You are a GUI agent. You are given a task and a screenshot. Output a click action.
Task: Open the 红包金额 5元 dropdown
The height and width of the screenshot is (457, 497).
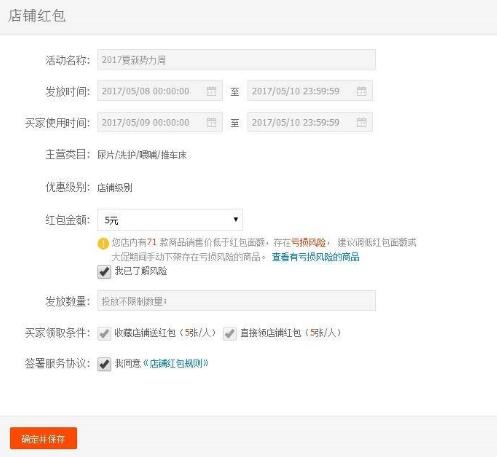coord(170,220)
